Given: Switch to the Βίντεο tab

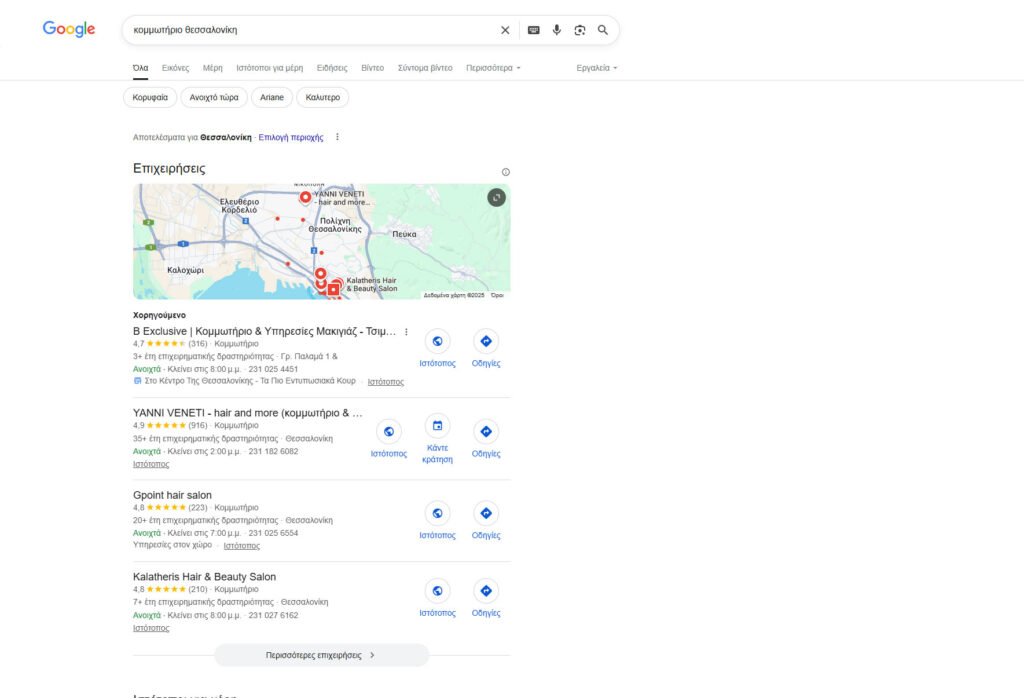Looking at the screenshot, I should (x=372, y=68).
